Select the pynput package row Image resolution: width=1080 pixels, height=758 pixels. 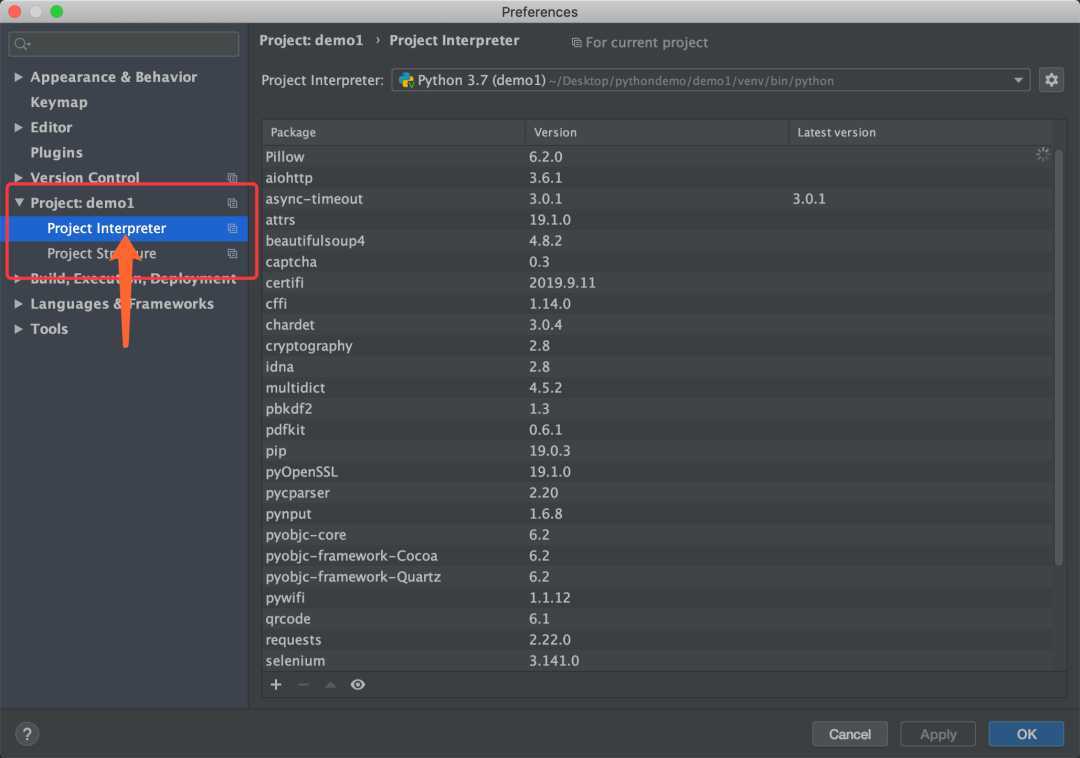pos(657,514)
